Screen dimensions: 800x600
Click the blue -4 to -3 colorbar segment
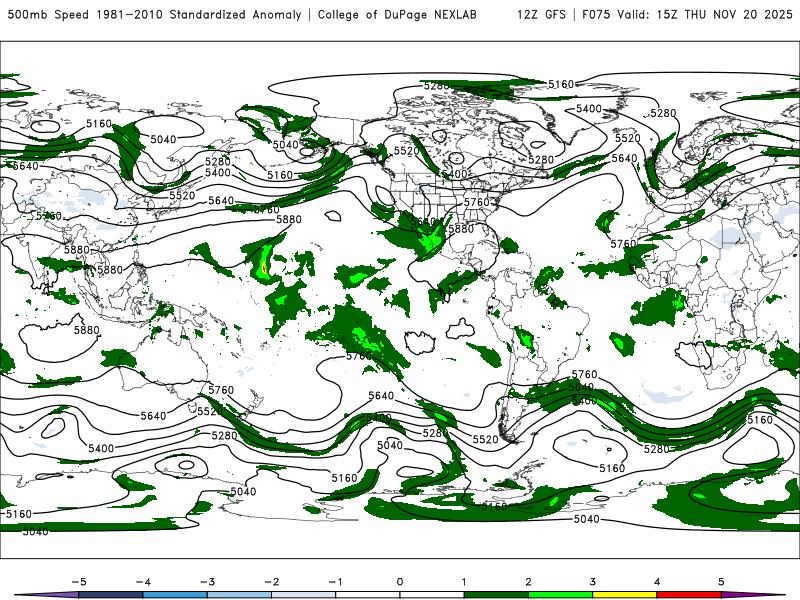[175, 595]
